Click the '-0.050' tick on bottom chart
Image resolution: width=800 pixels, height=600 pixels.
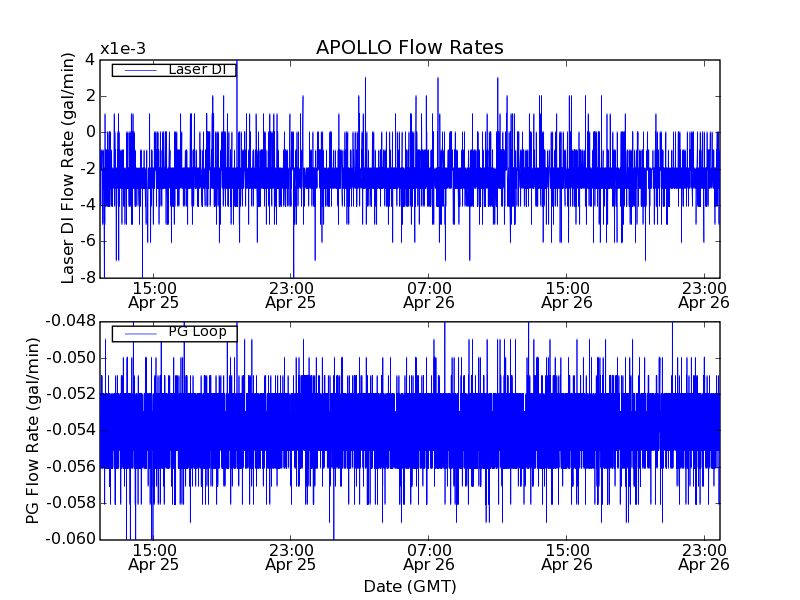71,358
